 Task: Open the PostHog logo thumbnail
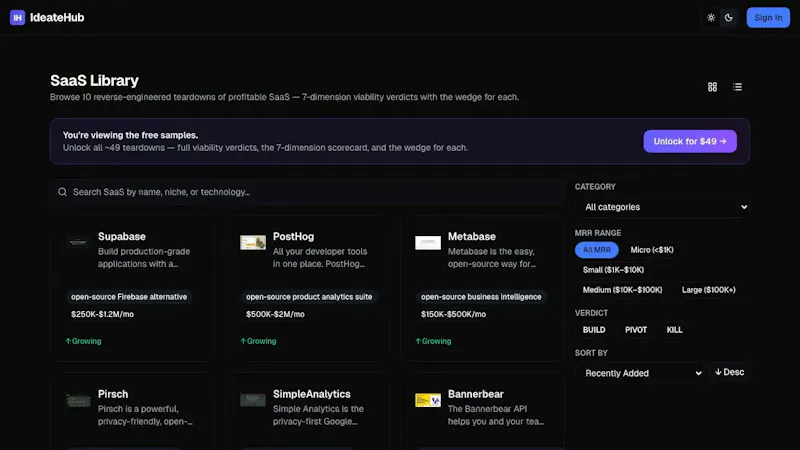(253, 242)
